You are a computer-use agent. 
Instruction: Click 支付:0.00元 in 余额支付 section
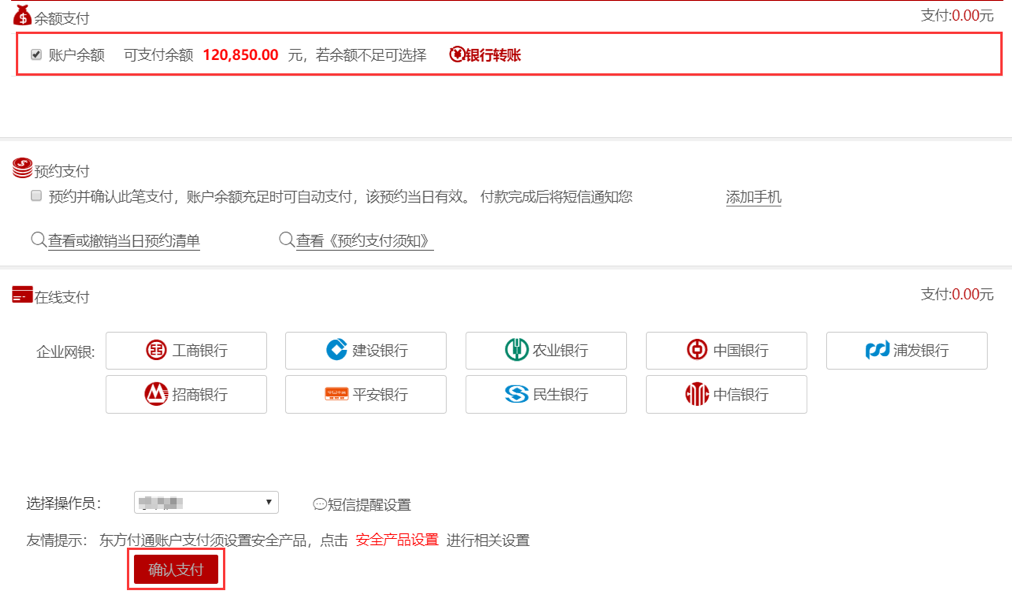point(956,15)
